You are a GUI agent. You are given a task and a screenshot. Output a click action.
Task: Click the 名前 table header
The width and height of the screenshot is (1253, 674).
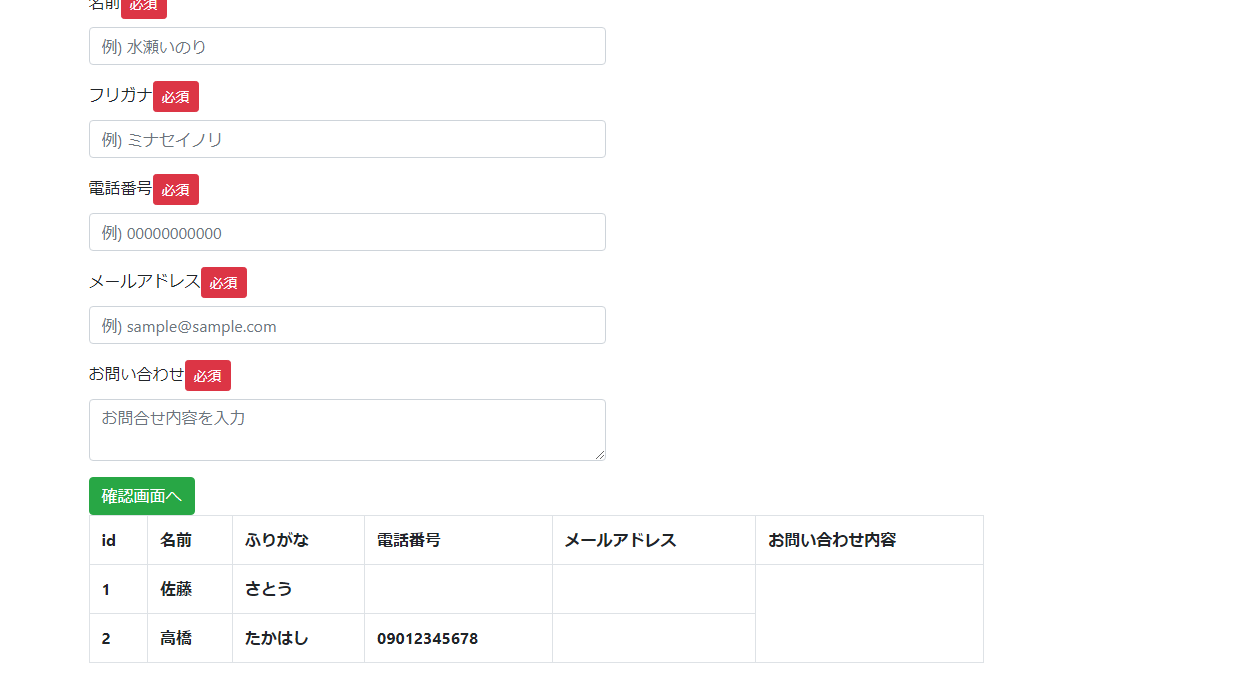click(176, 540)
